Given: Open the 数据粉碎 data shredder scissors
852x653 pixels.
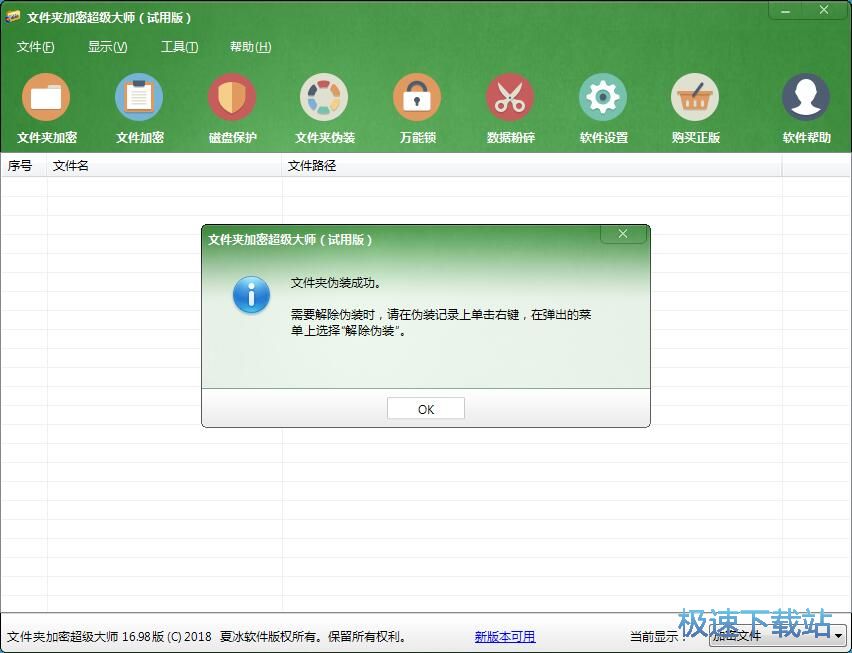Looking at the screenshot, I should pos(510,108).
